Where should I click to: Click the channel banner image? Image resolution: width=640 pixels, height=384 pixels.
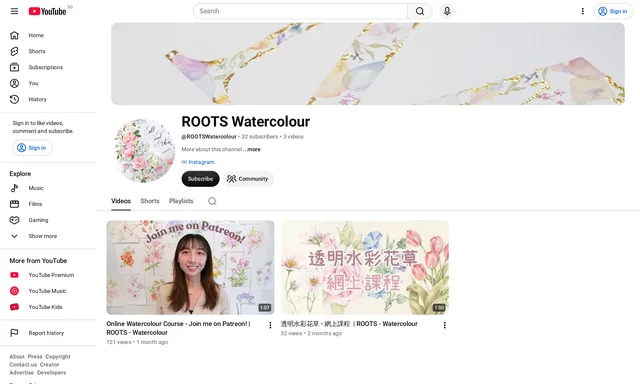coord(368,64)
